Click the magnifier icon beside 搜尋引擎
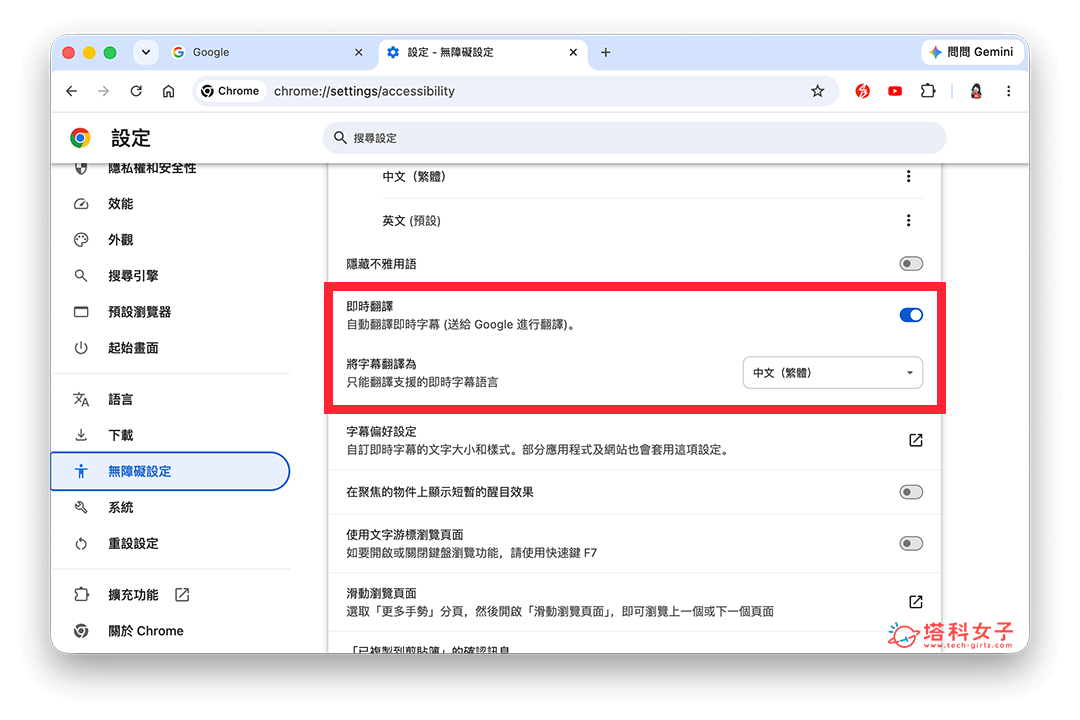The height and width of the screenshot is (720, 1080). 81,276
